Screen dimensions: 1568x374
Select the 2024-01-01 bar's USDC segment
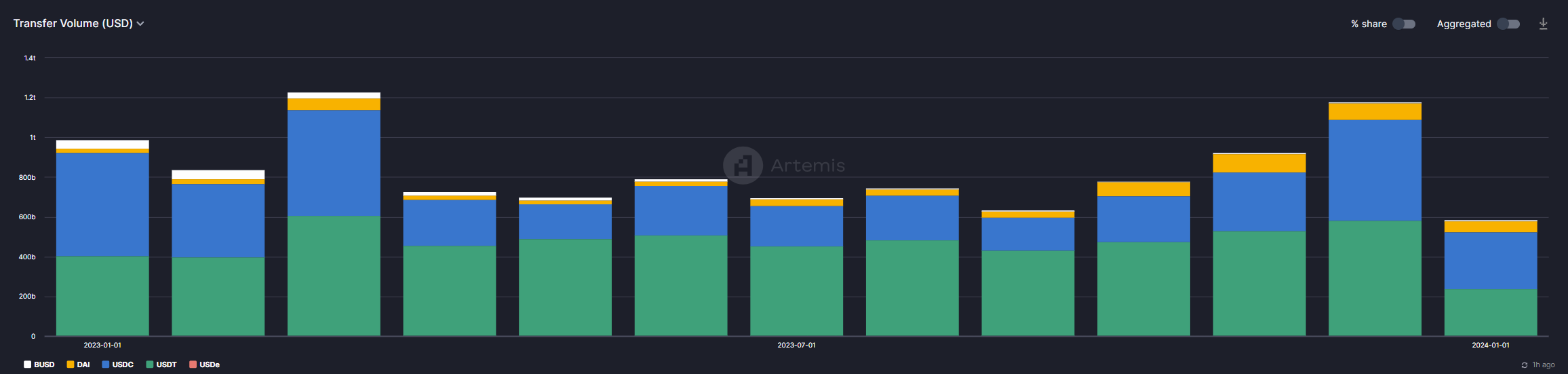(1491, 261)
